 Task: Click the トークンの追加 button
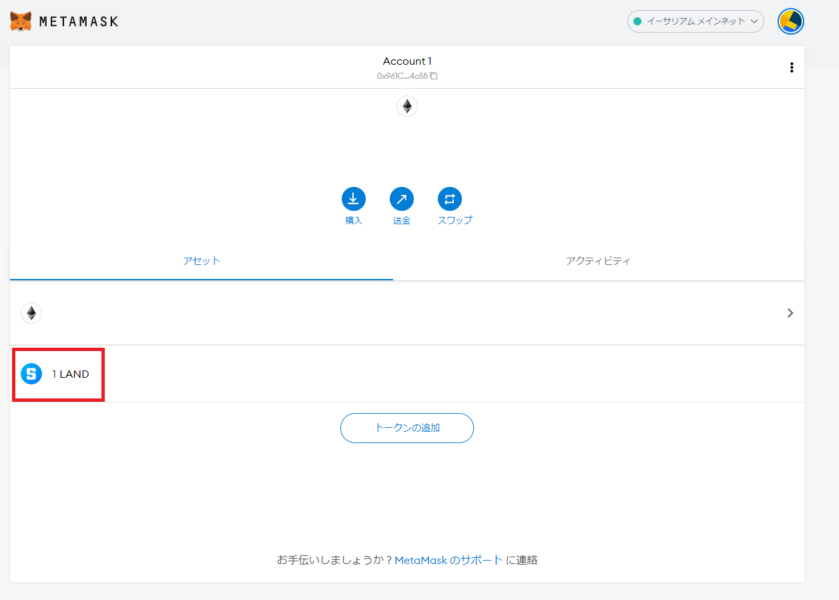407,428
